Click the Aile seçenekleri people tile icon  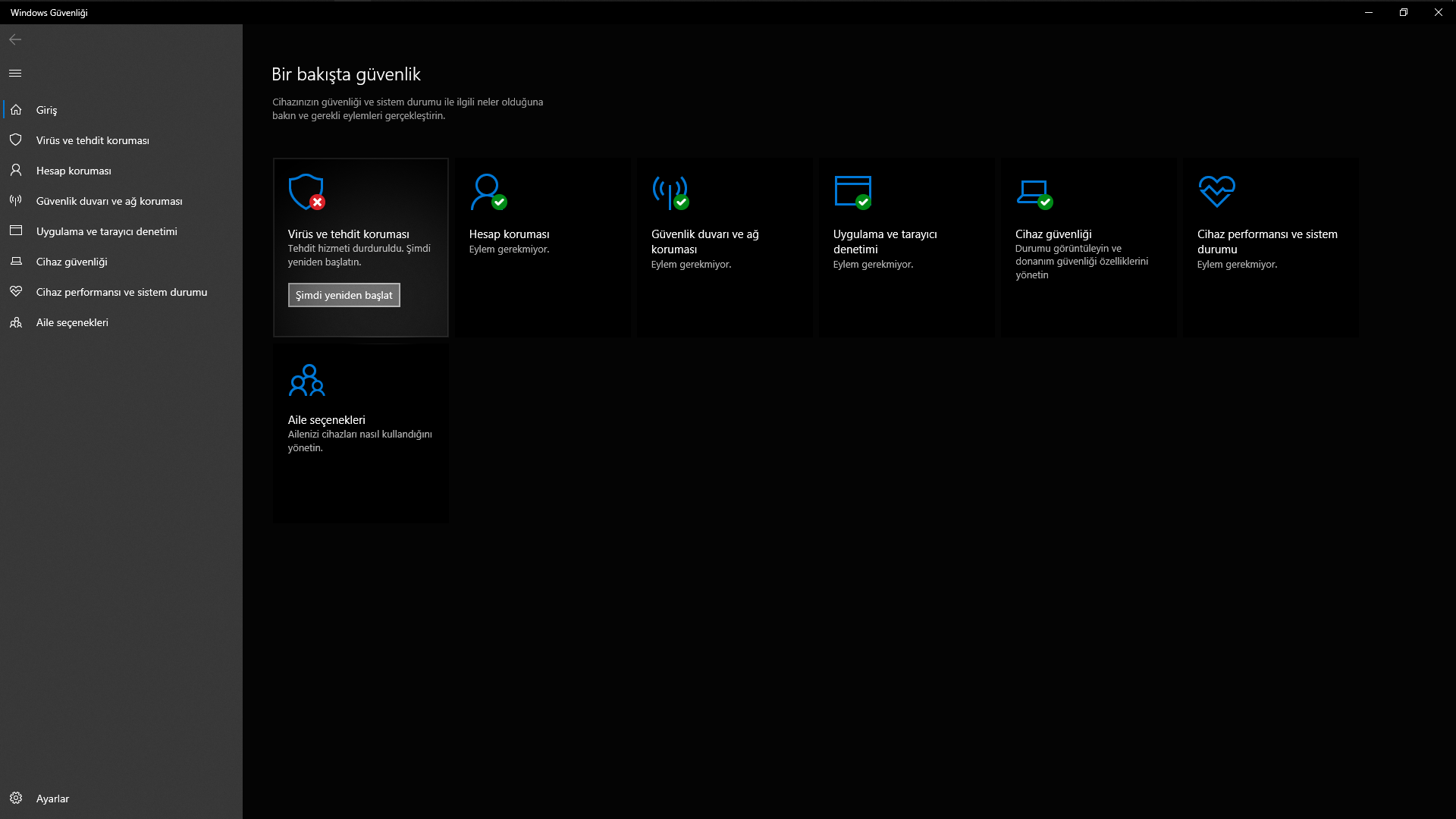click(307, 380)
